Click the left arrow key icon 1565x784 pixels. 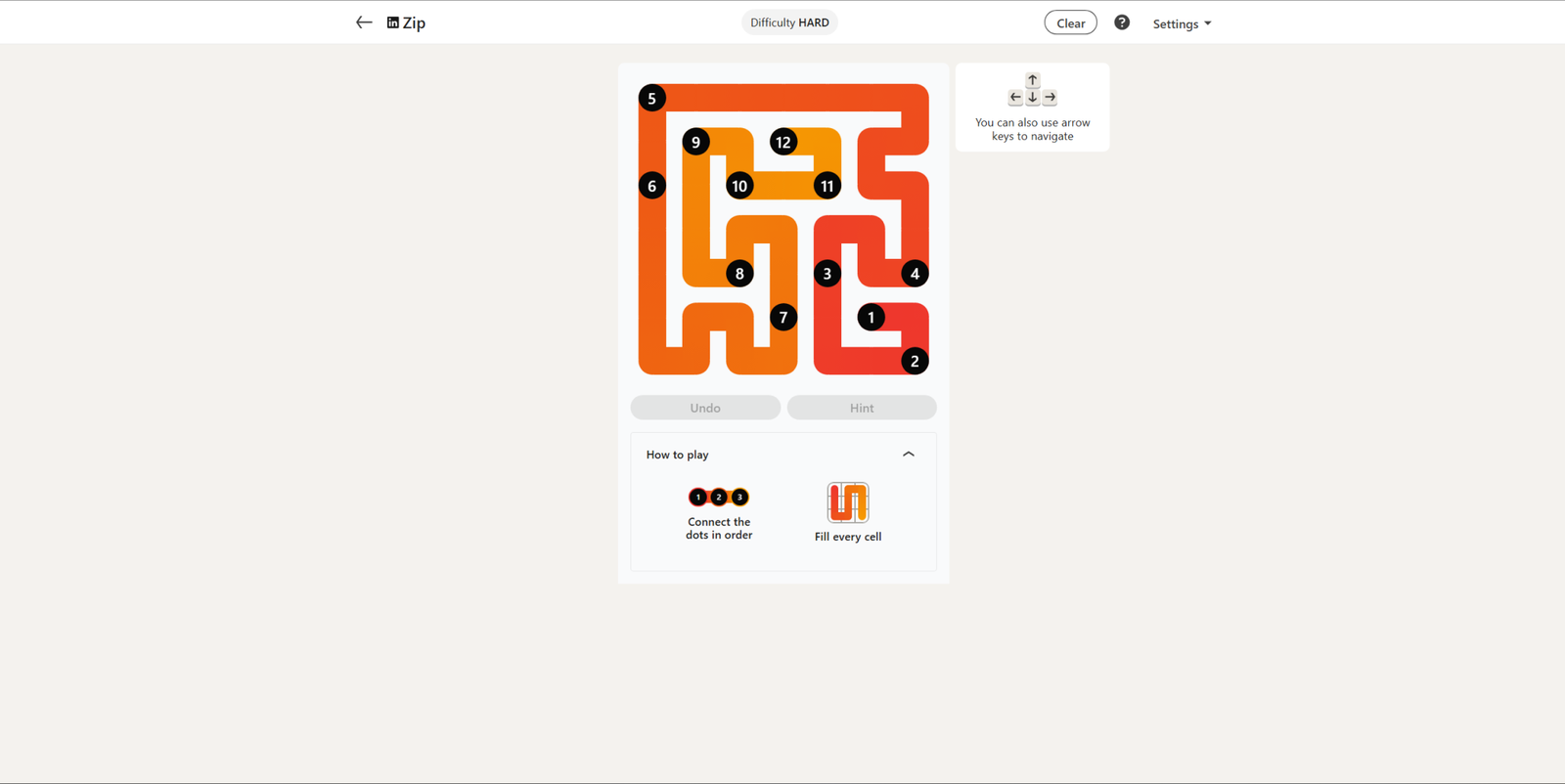pyautogui.click(x=1015, y=98)
